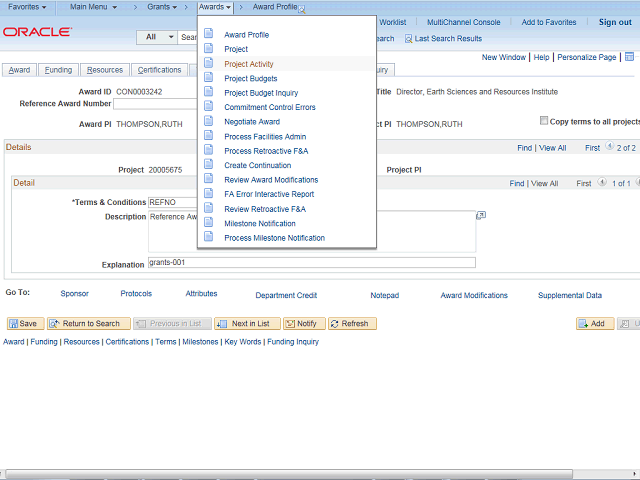Screen dimensions: 640x480
Task: Click document icon beside Negotiate Award
Action: (x=209, y=121)
